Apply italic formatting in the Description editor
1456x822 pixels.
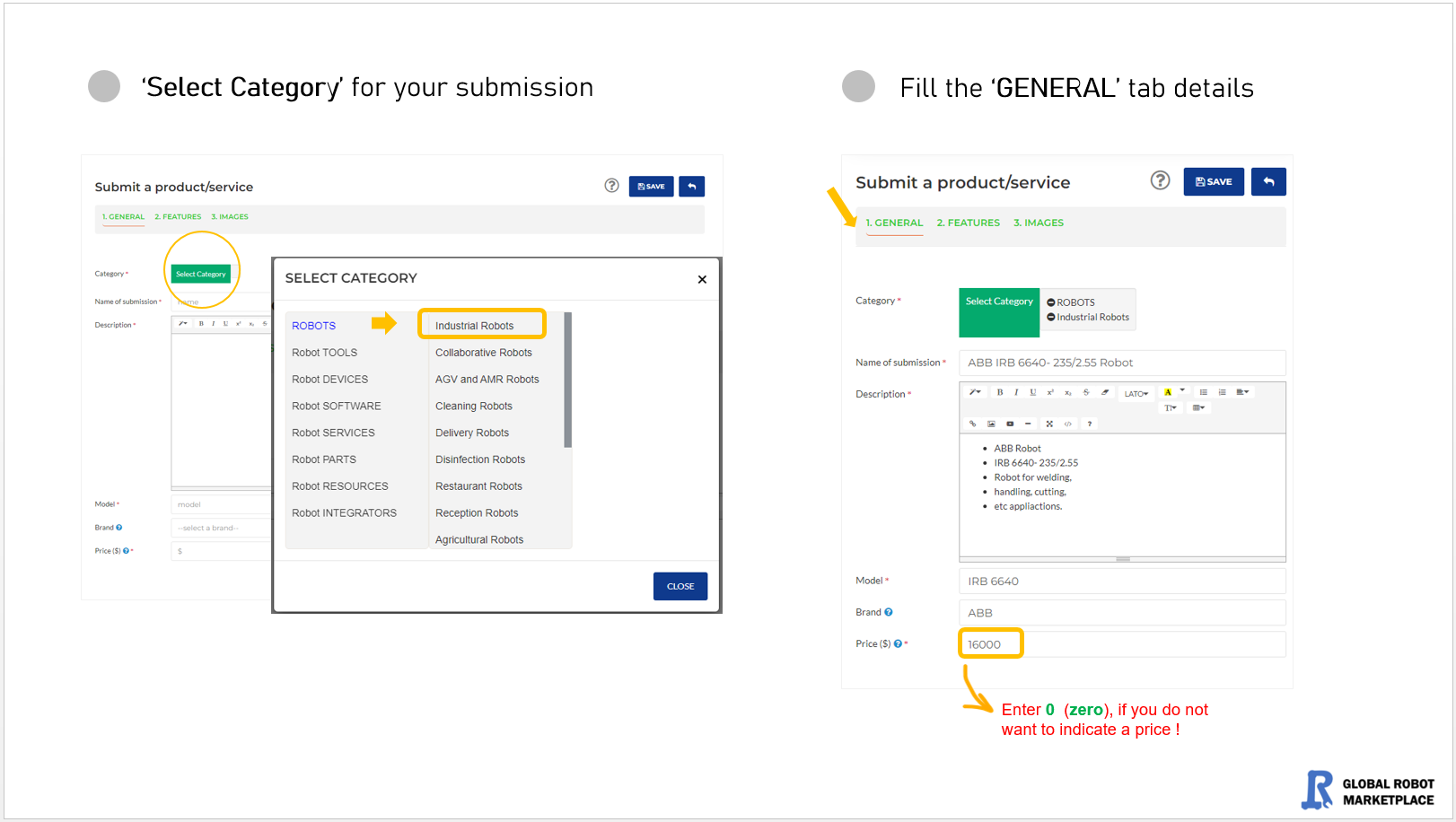1016,393
